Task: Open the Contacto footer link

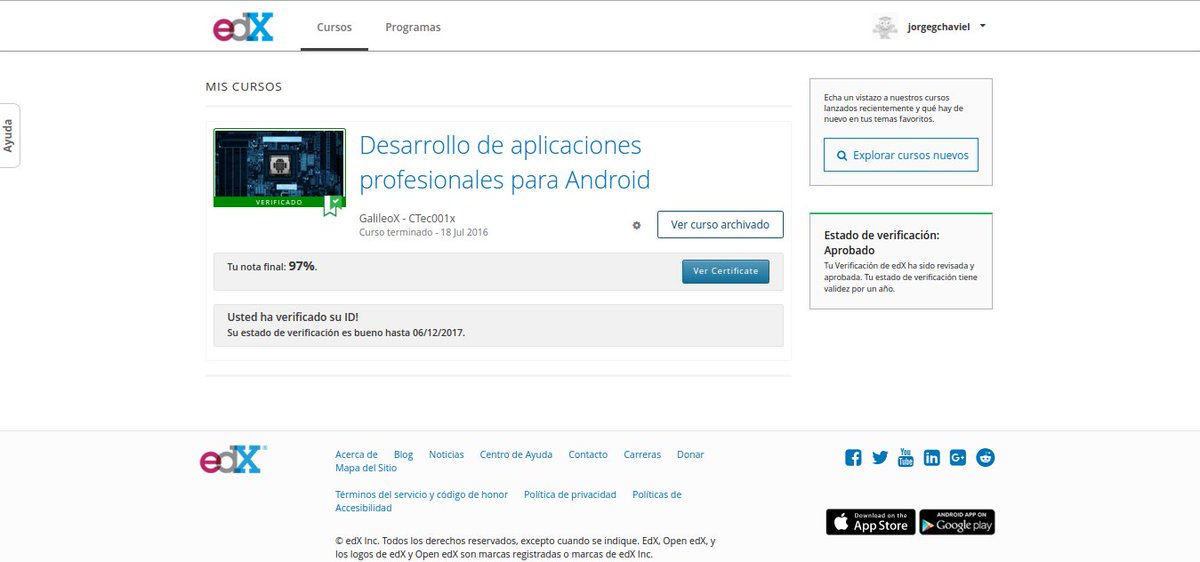Action: coord(588,454)
